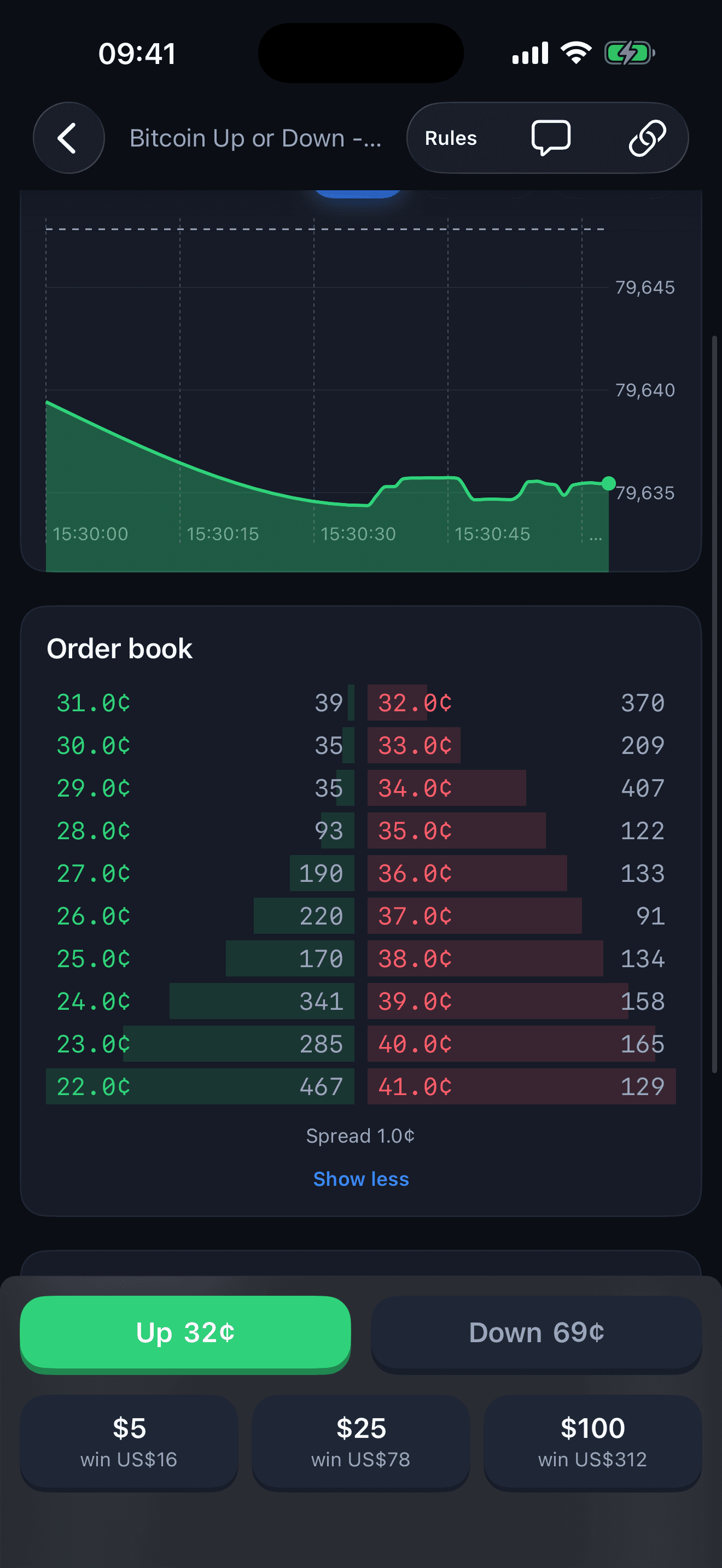The height and width of the screenshot is (1568, 722).
Task: Select the 33.0¢ ask price
Action: [415, 746]
